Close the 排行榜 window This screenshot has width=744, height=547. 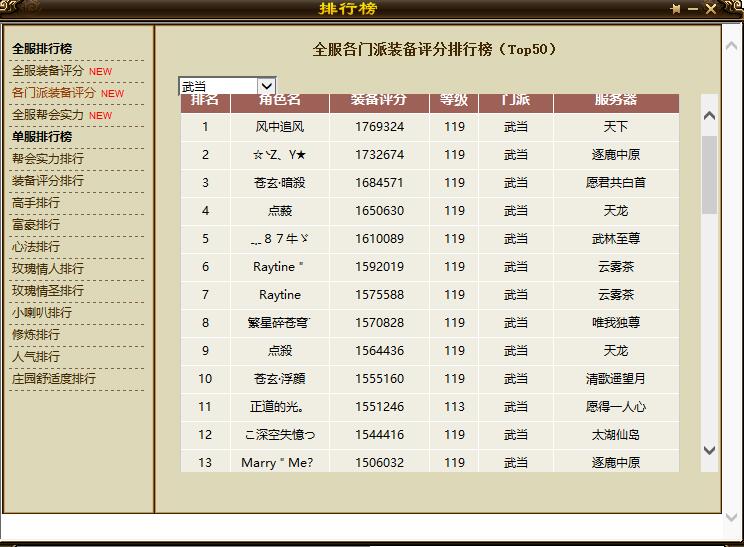(710, 9)
